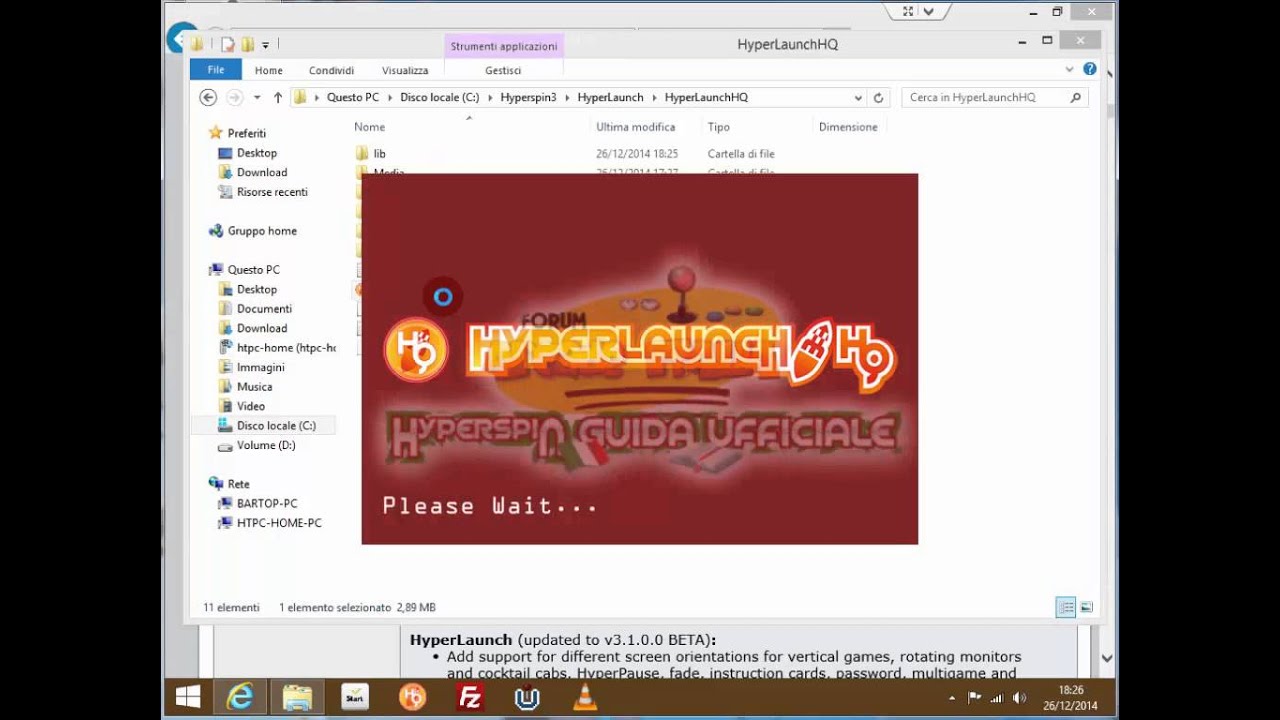Open Customize Quick Access Toolbar dropdown
The height and width of the screenshot is (720, 1280).
(265, 45)
